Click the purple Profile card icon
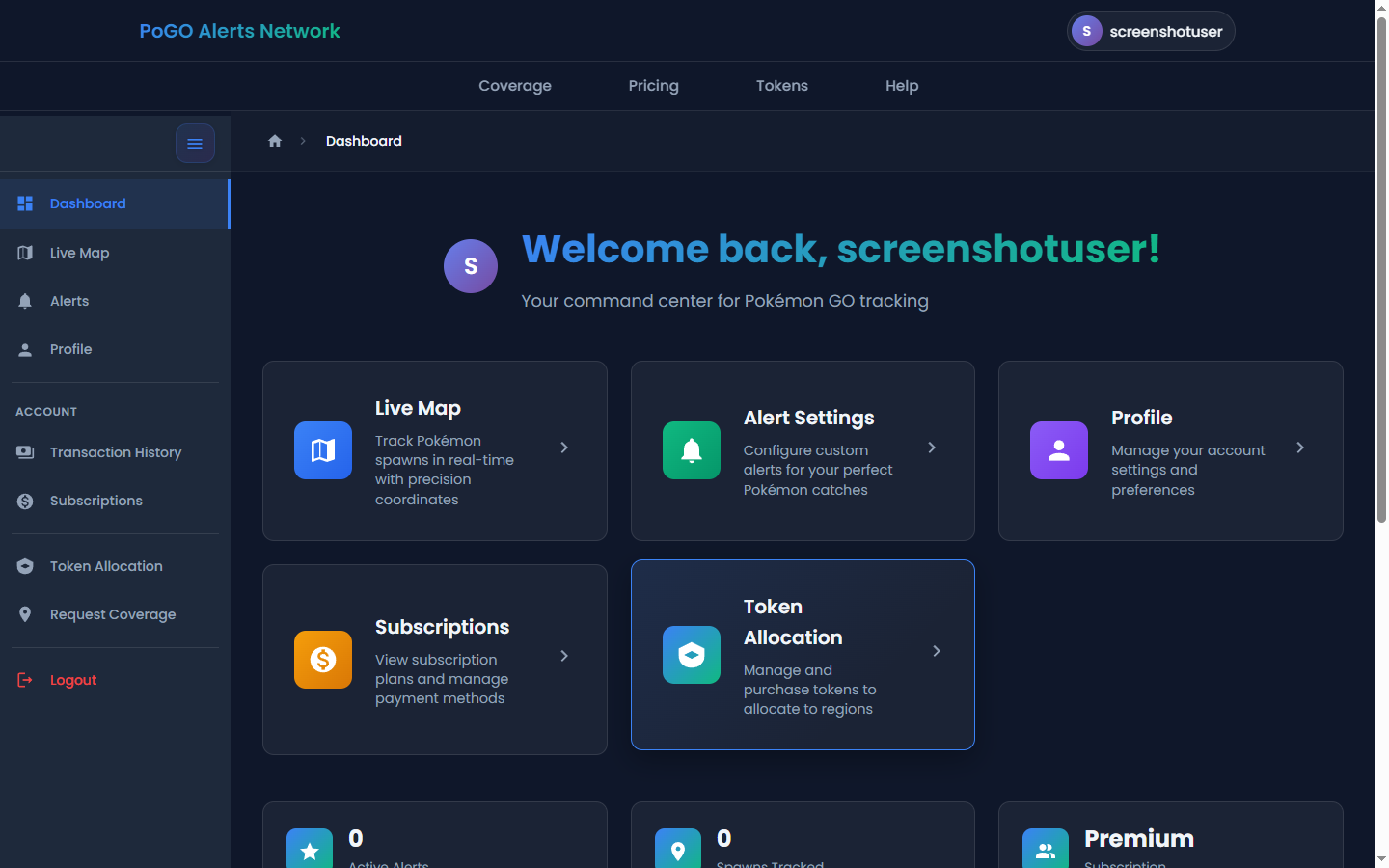Image resolution: width=1389 pixels, height=868 pixels. click(1059, 450)
